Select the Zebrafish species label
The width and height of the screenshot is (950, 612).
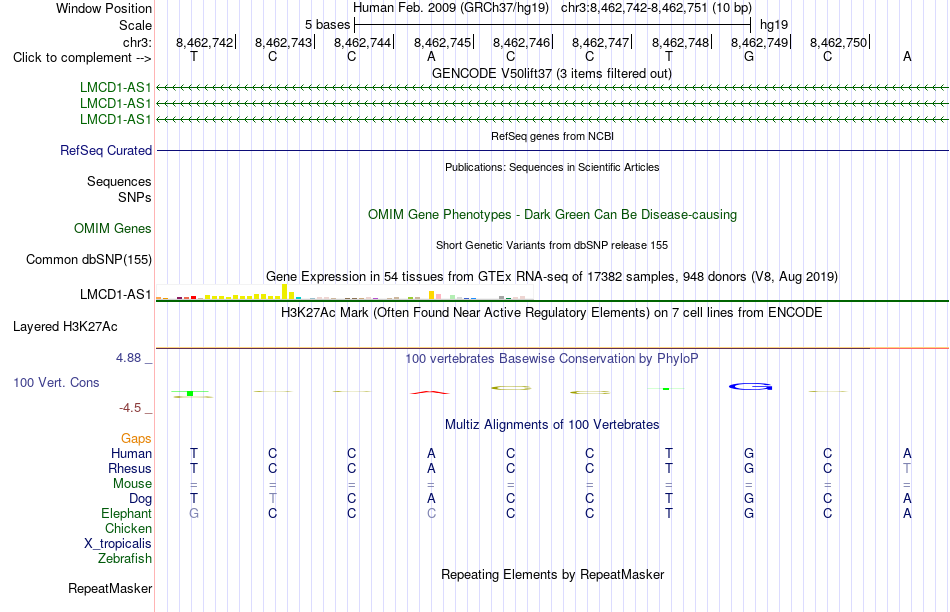point(125,558)
